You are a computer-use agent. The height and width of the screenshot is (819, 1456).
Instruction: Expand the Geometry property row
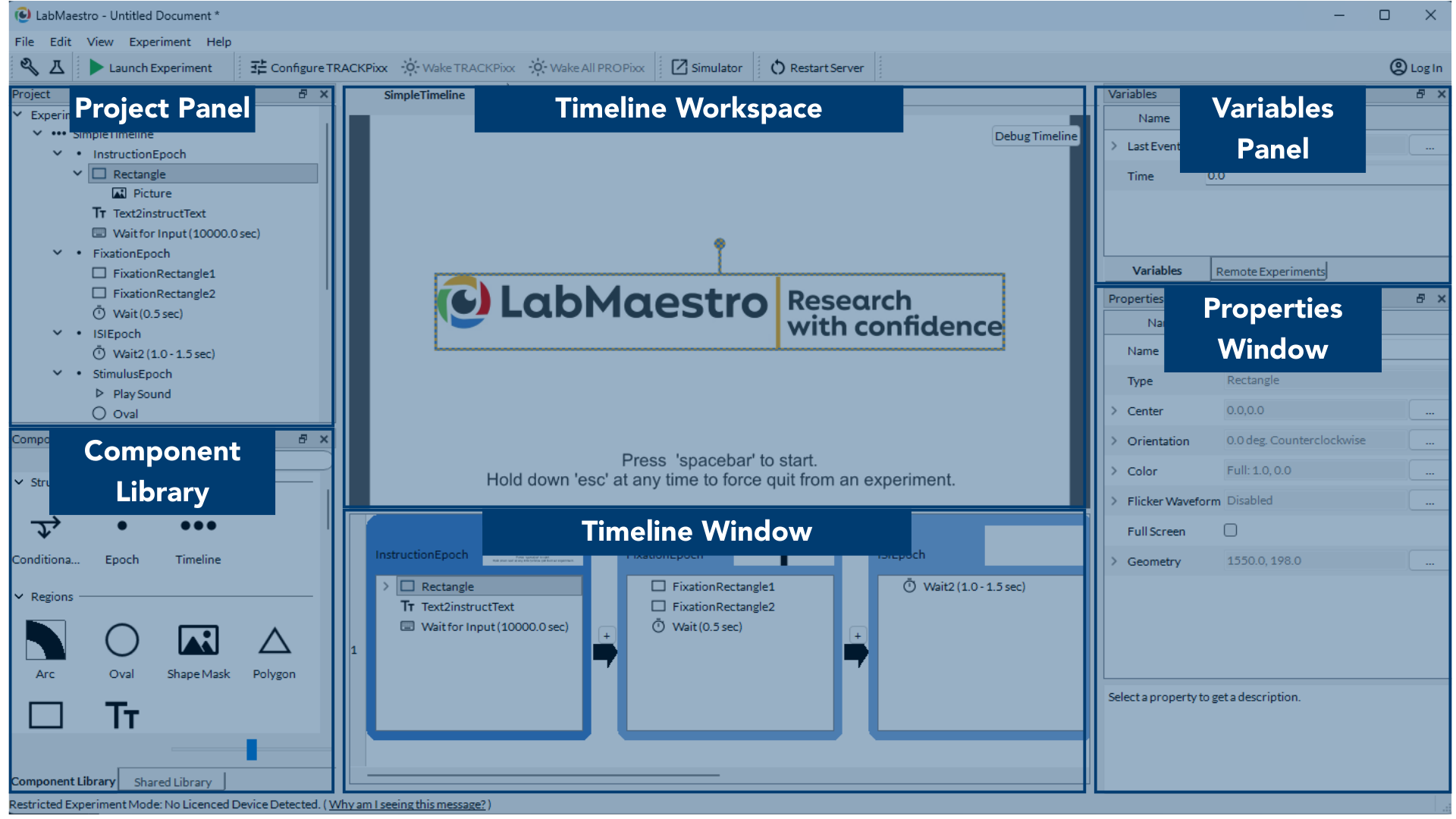(x=1114, y=560)
